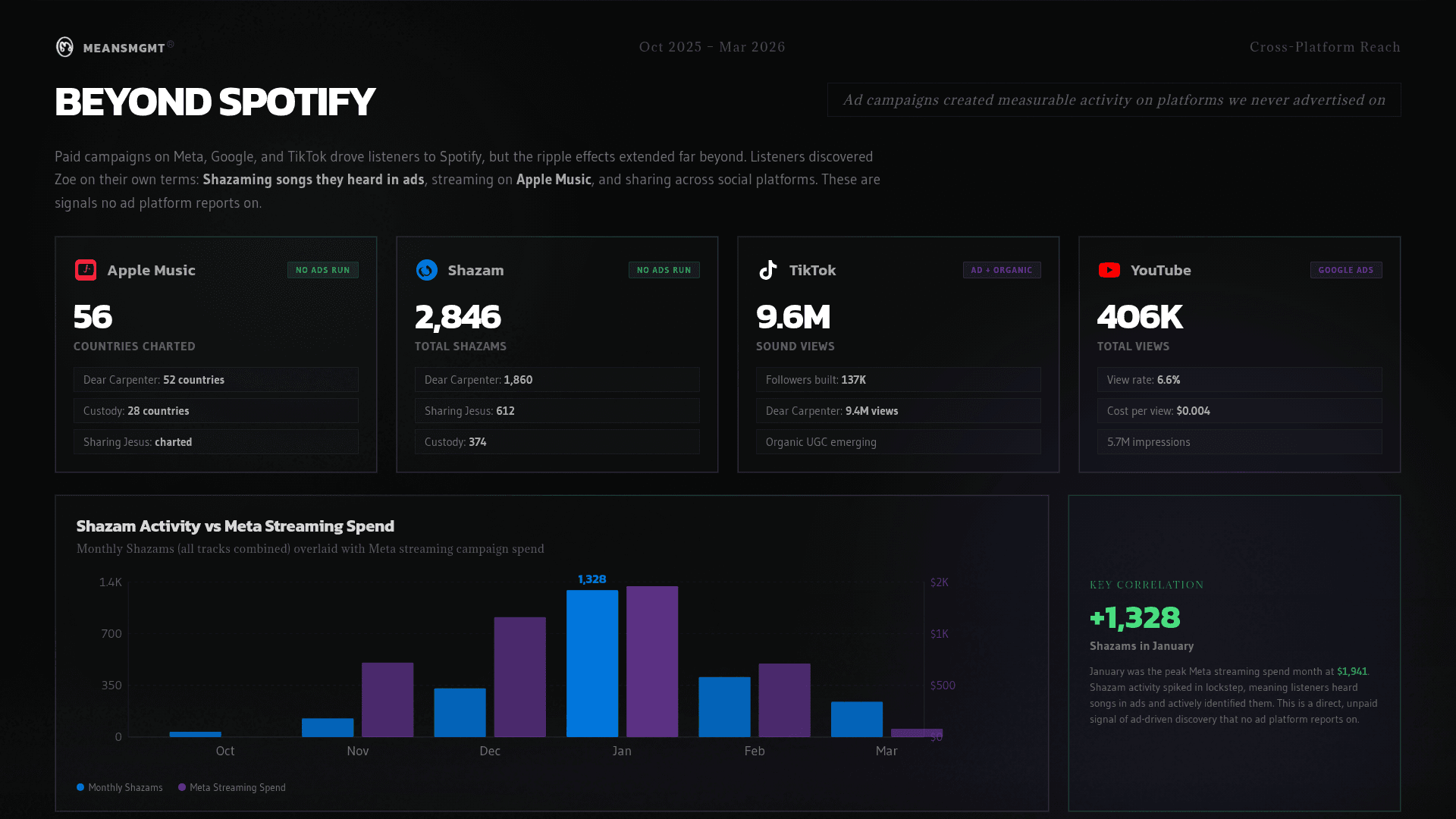
Task: Click the Dec axis label
Action: (x=490, y=751)
